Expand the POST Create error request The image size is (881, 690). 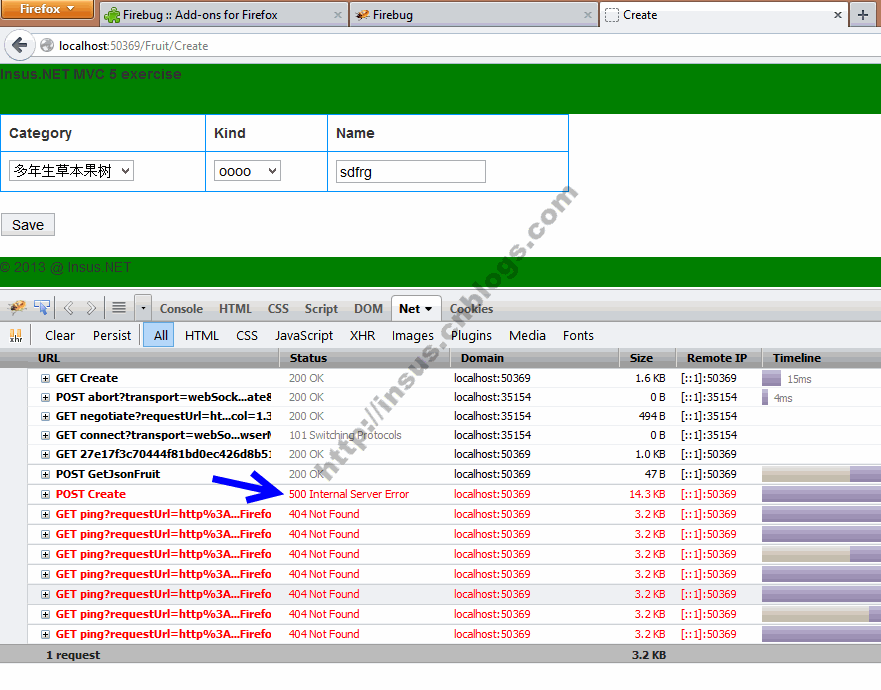point(46,494)
